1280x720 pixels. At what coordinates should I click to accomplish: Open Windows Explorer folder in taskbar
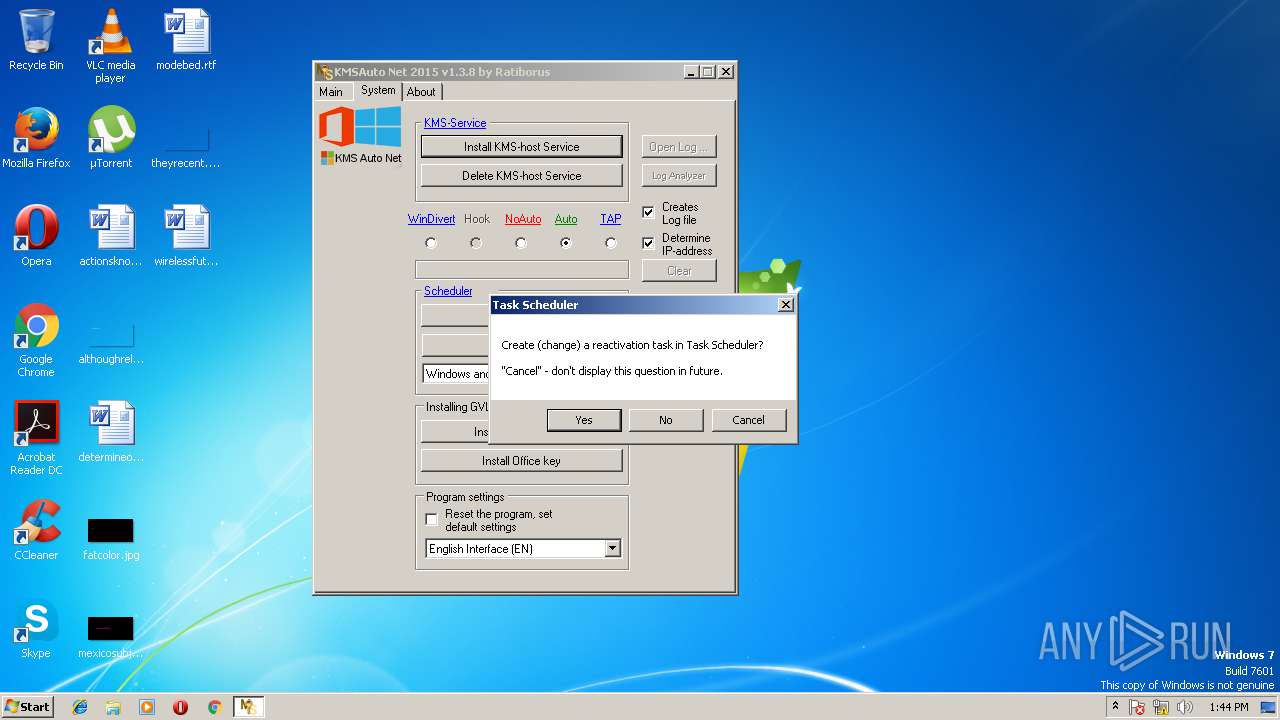point(113,707)
